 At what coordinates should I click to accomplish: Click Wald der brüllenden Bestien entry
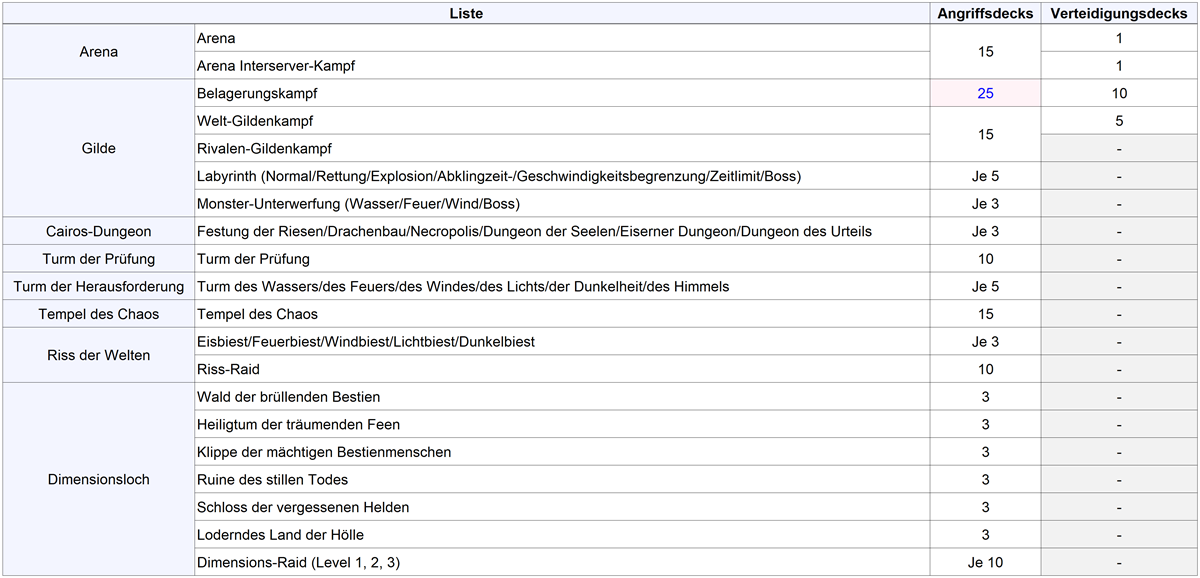tap(289, 397)
